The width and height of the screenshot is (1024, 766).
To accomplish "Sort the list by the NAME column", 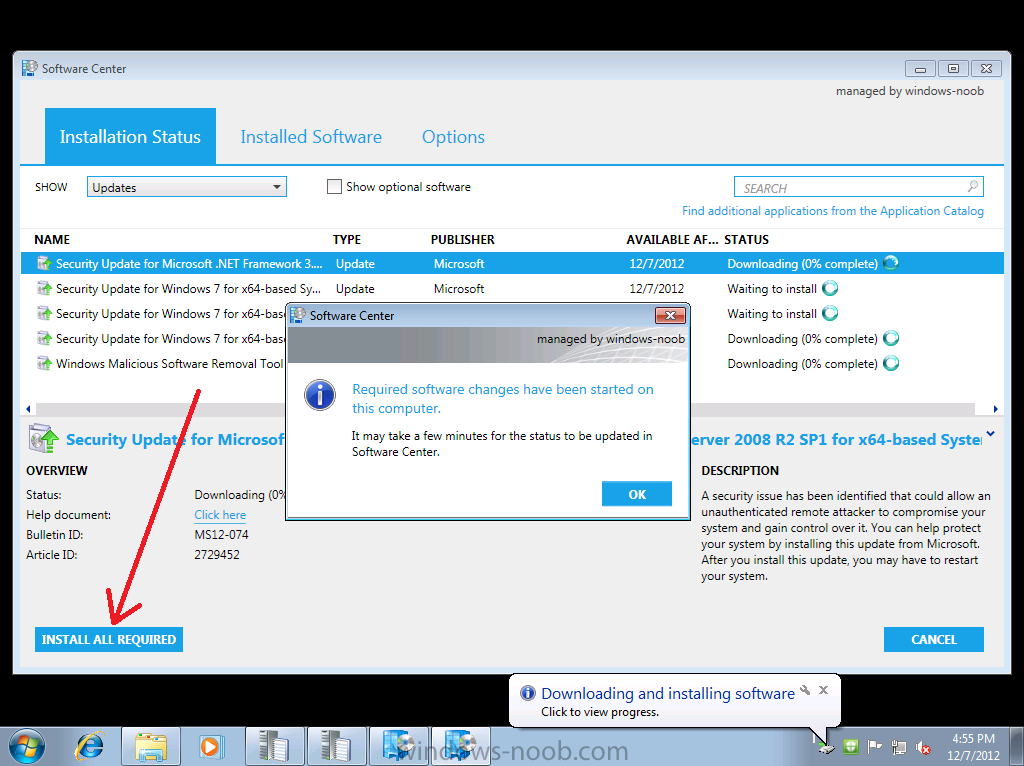I will pyautogui.click(x=52, y=240).
